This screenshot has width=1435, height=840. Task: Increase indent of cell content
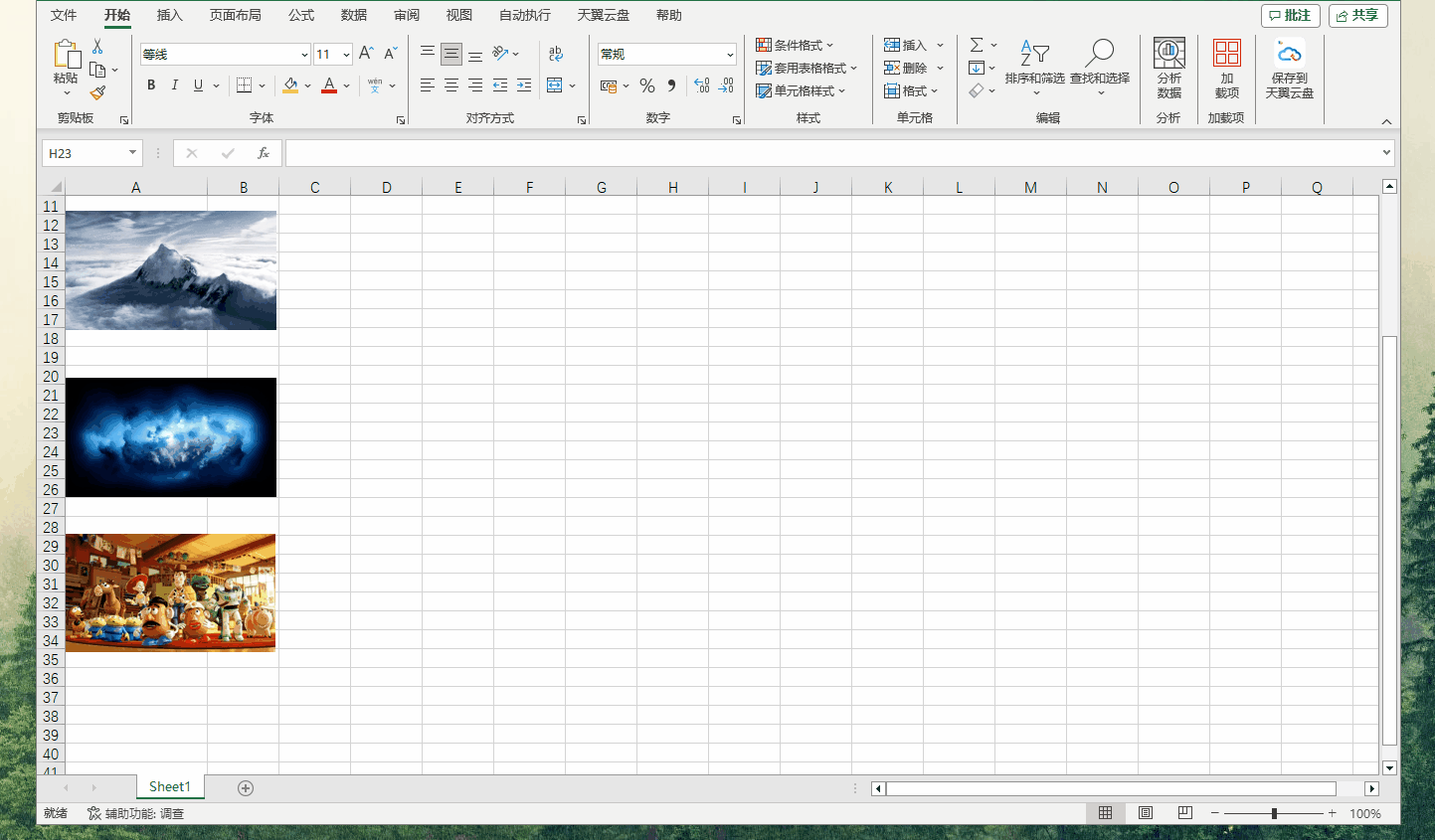pos(524,85)
